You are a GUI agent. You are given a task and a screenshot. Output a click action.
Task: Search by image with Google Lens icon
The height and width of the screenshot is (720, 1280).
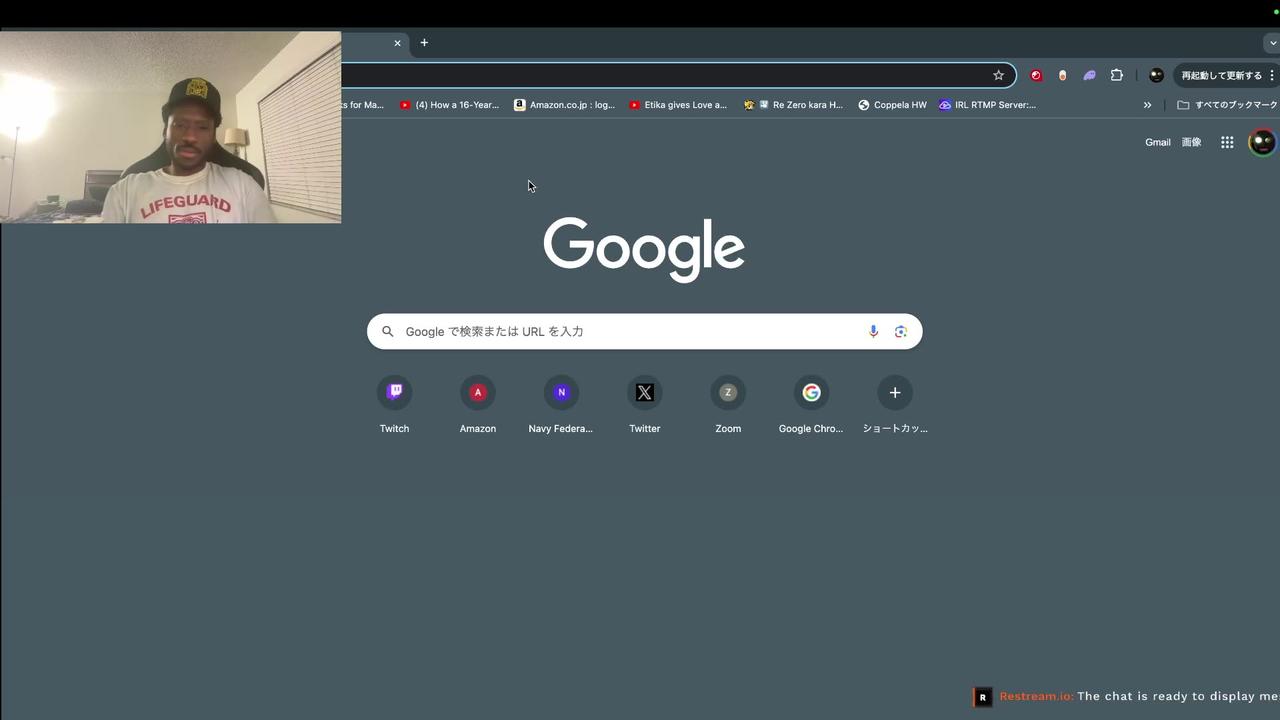click(x=901, y=332)
